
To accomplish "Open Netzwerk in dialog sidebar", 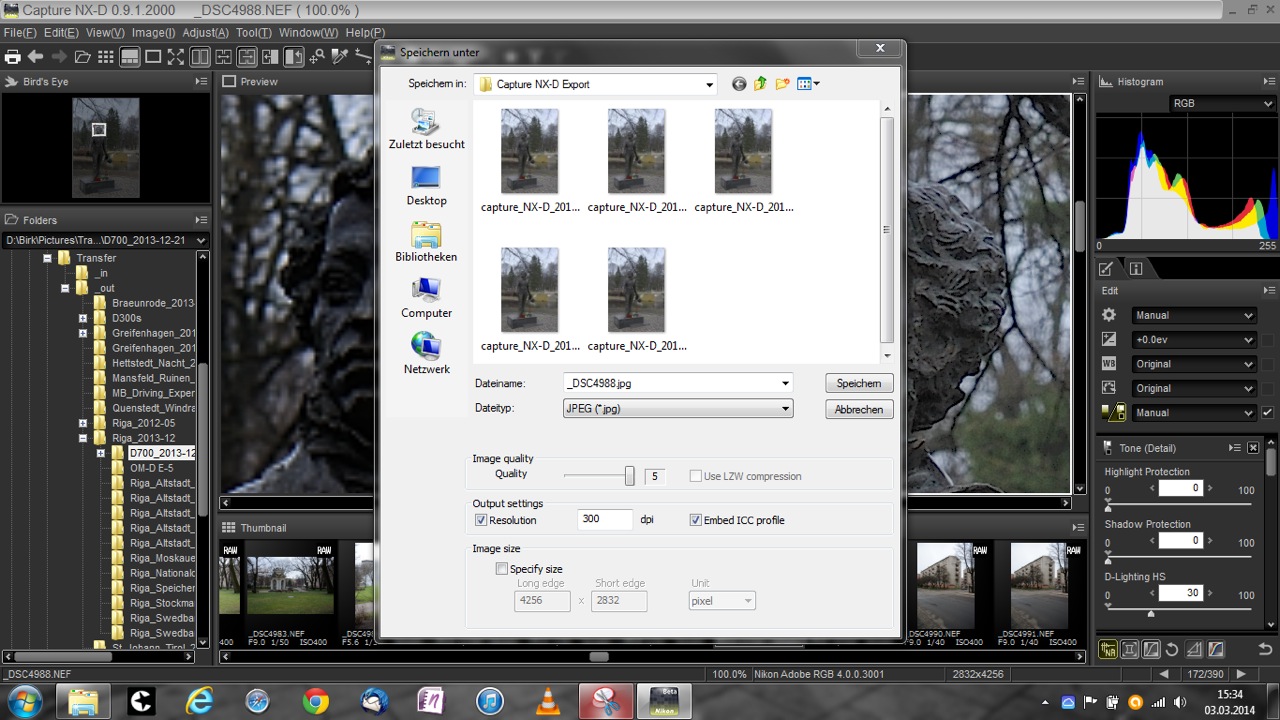I will click(426, 354).
